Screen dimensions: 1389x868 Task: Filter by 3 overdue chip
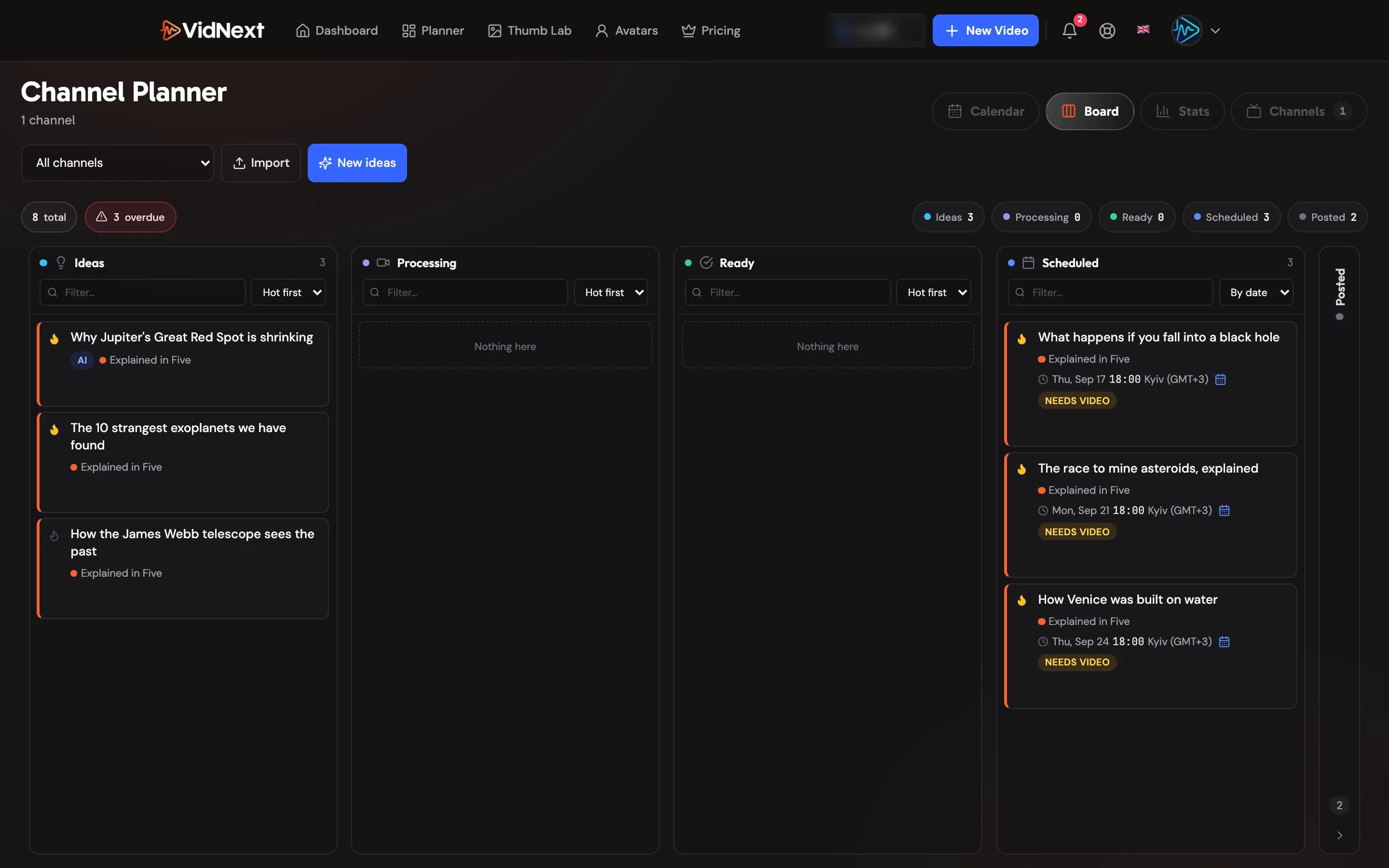click(x=130, y=217)
